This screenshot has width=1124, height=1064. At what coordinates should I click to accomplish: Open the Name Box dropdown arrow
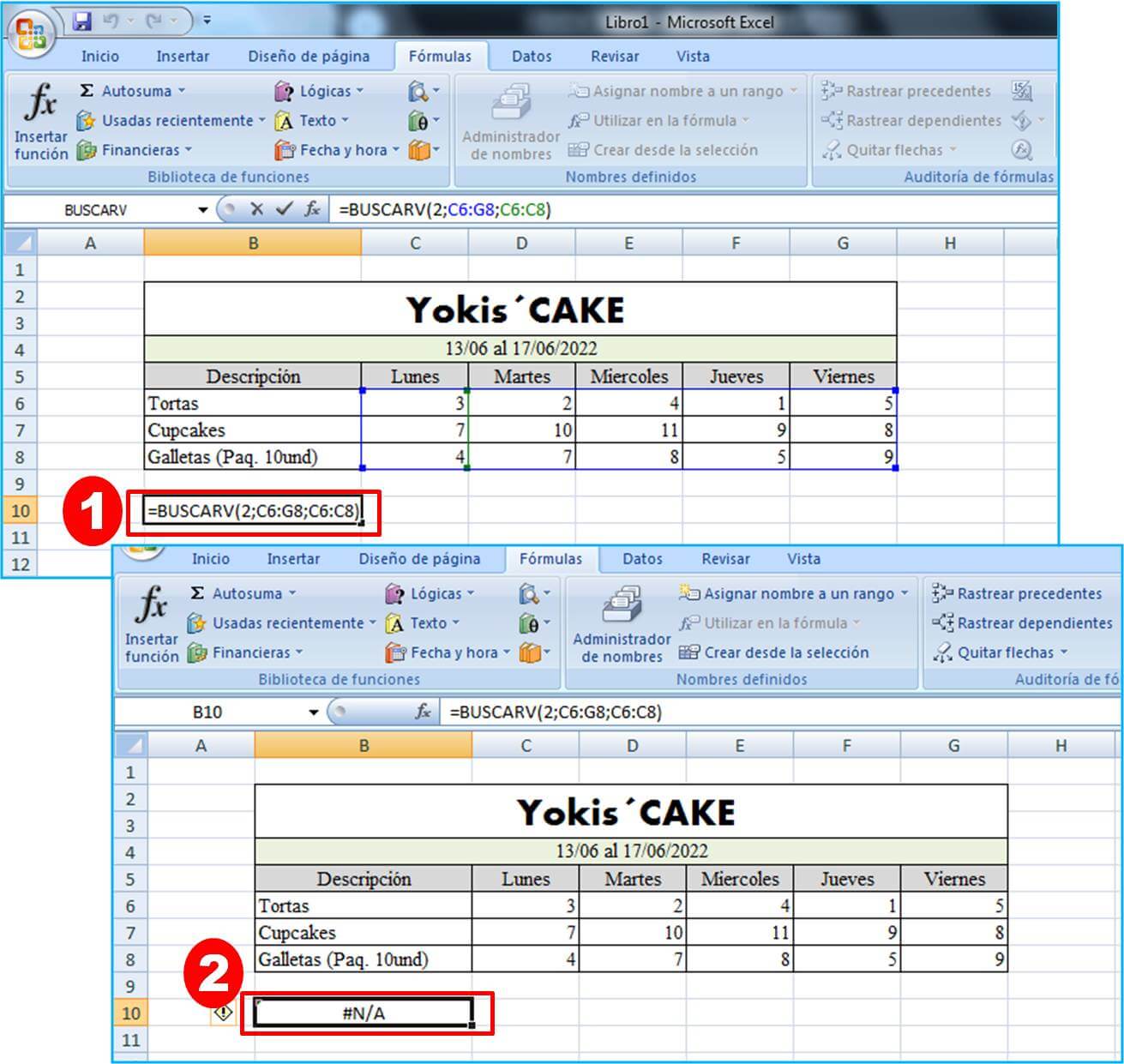point(202,208)
